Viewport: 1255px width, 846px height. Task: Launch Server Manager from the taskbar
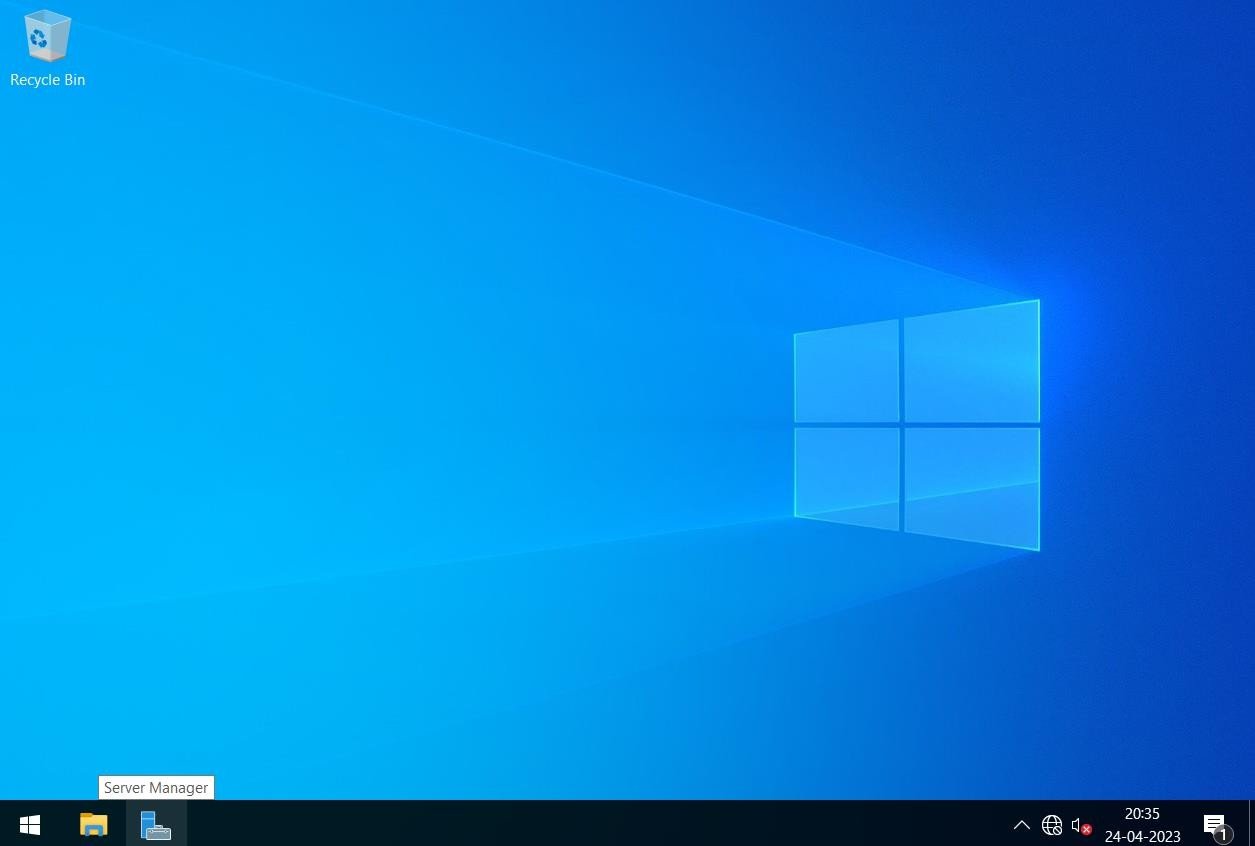[156, 824]
